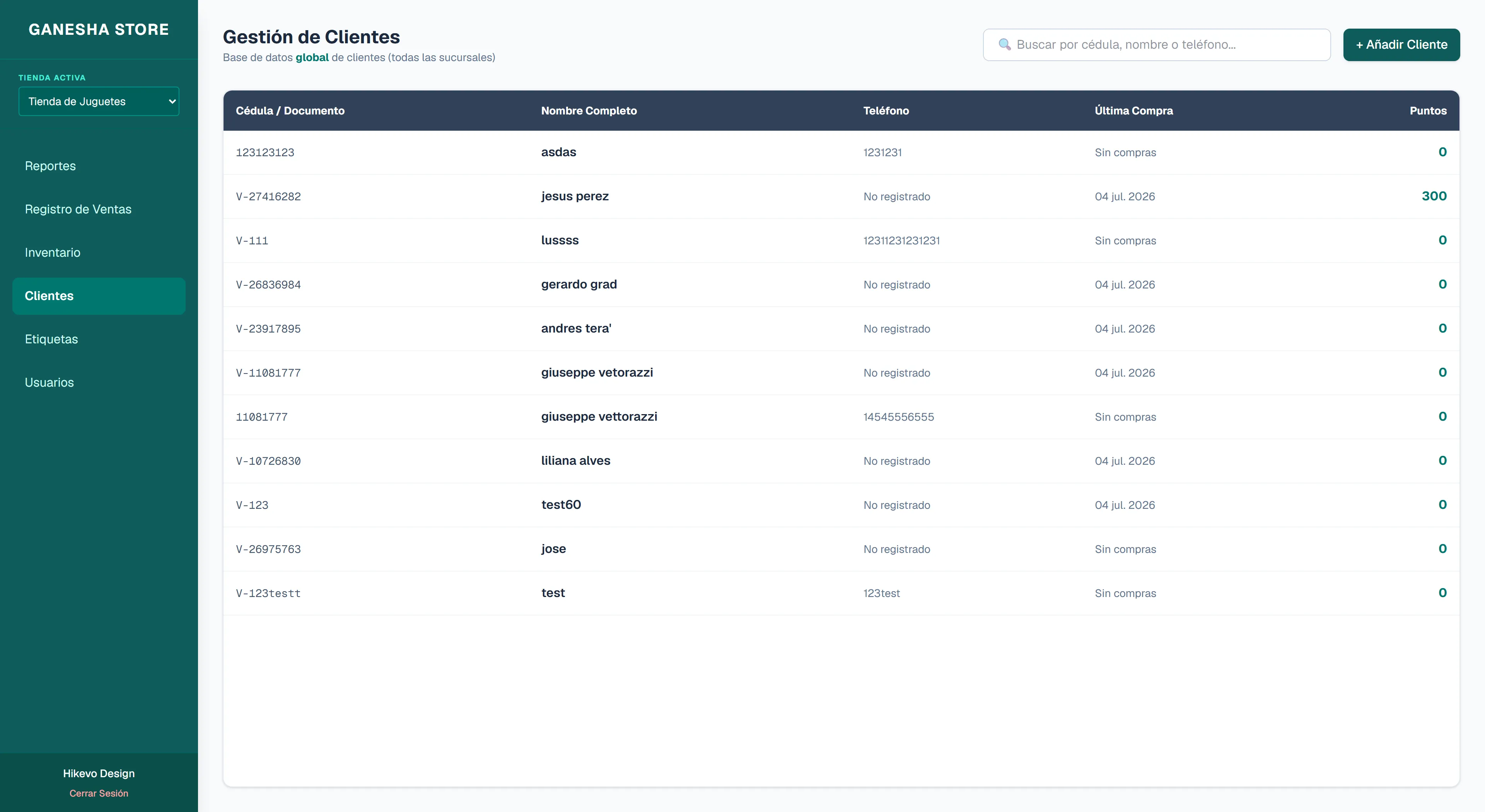Click the Nombre Completo column header
1485x812 pixels.
point(589,111)
